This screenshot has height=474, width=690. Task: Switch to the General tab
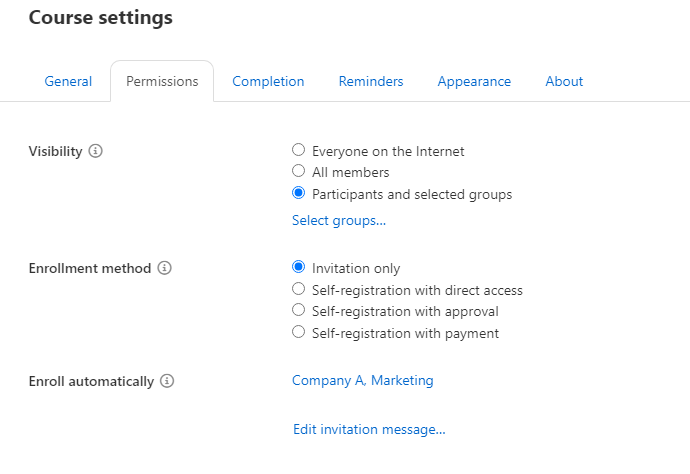click(x=68, y=82)
